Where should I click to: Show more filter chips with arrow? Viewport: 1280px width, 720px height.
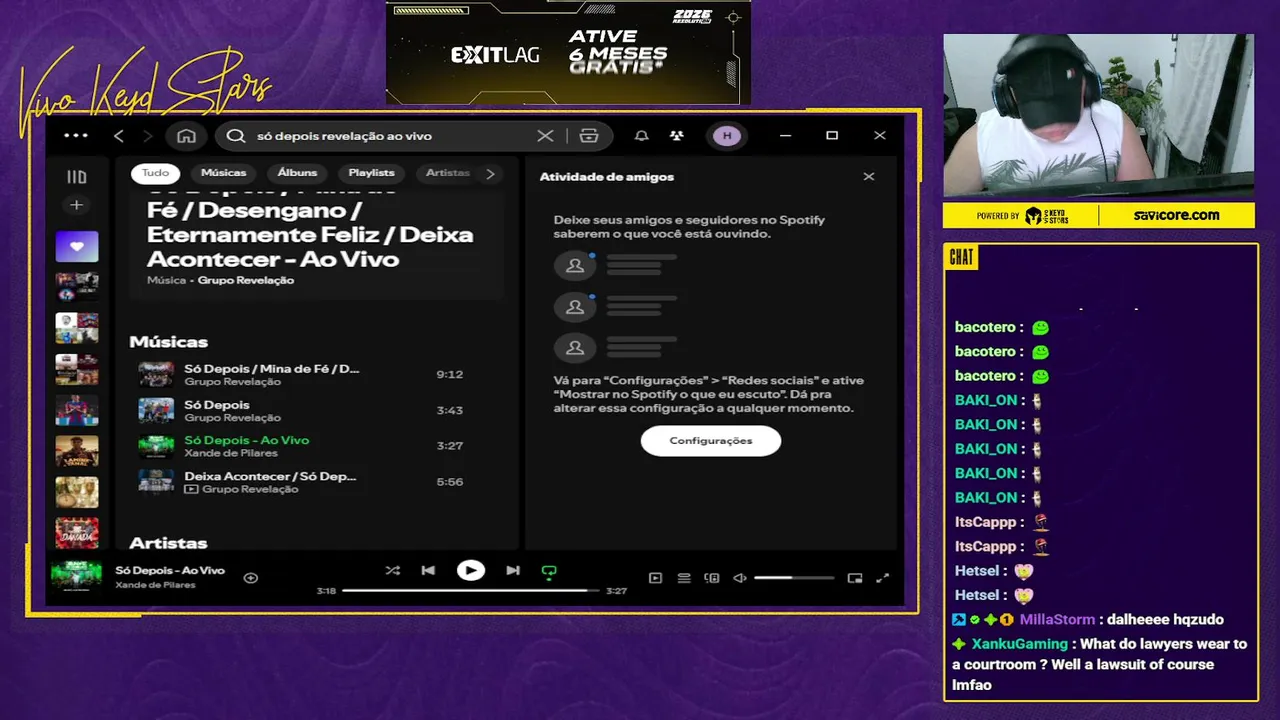click(x=490, y=173)
